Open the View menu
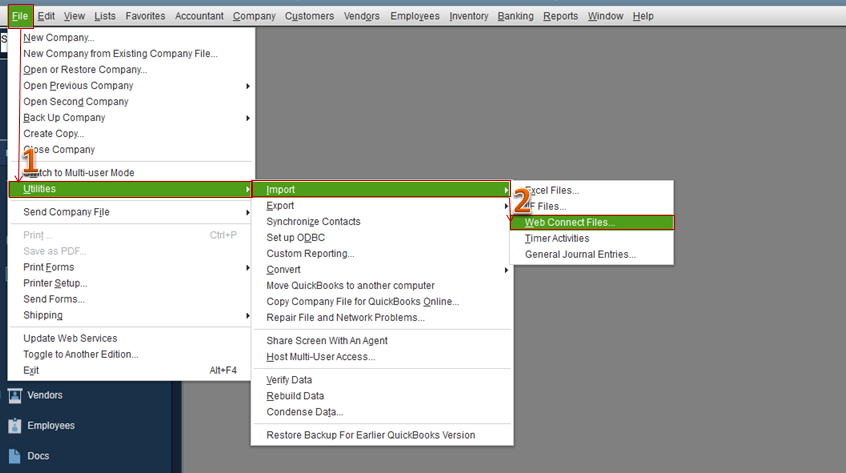 74,16
